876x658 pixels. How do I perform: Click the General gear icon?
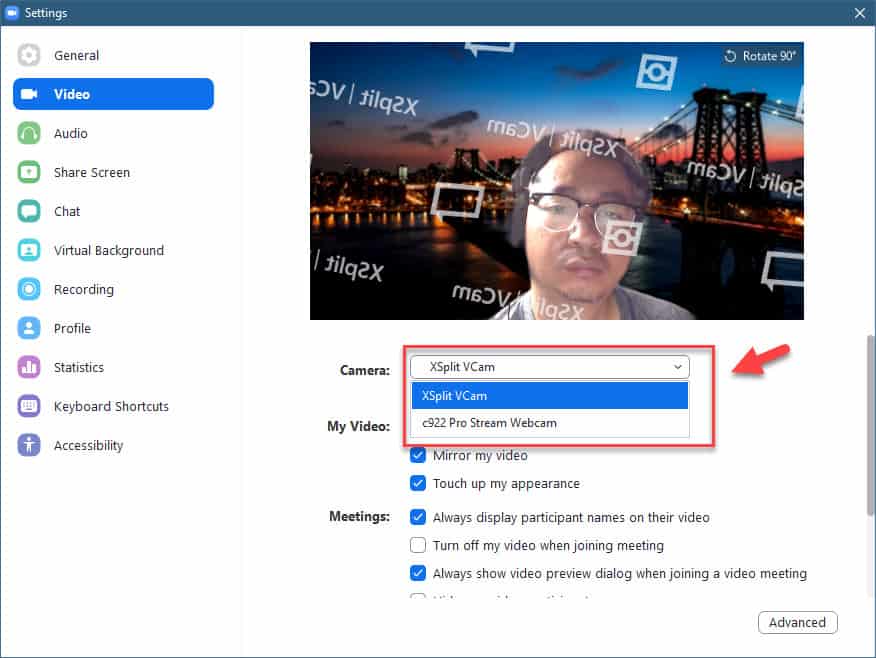(28, 55)
